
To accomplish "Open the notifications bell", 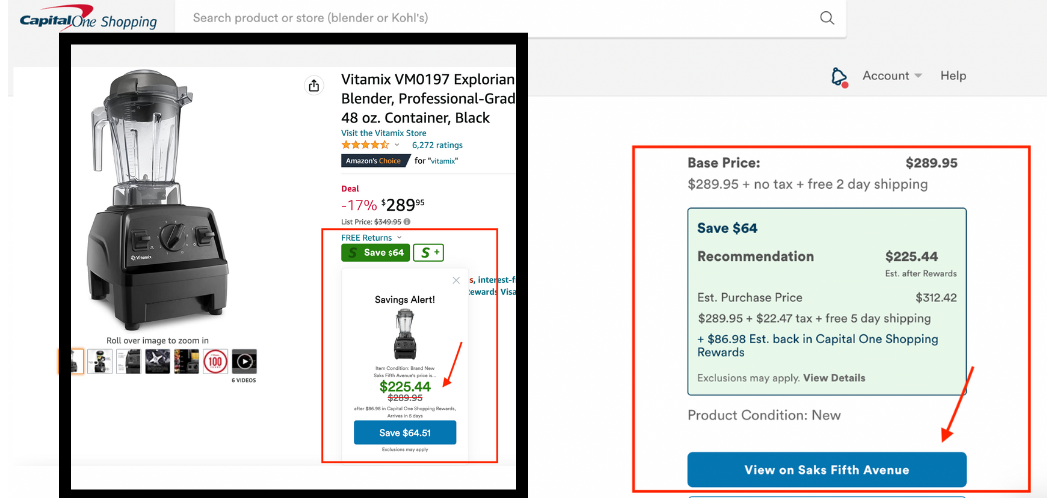I will pyautogui.click(x=839, y=77).
